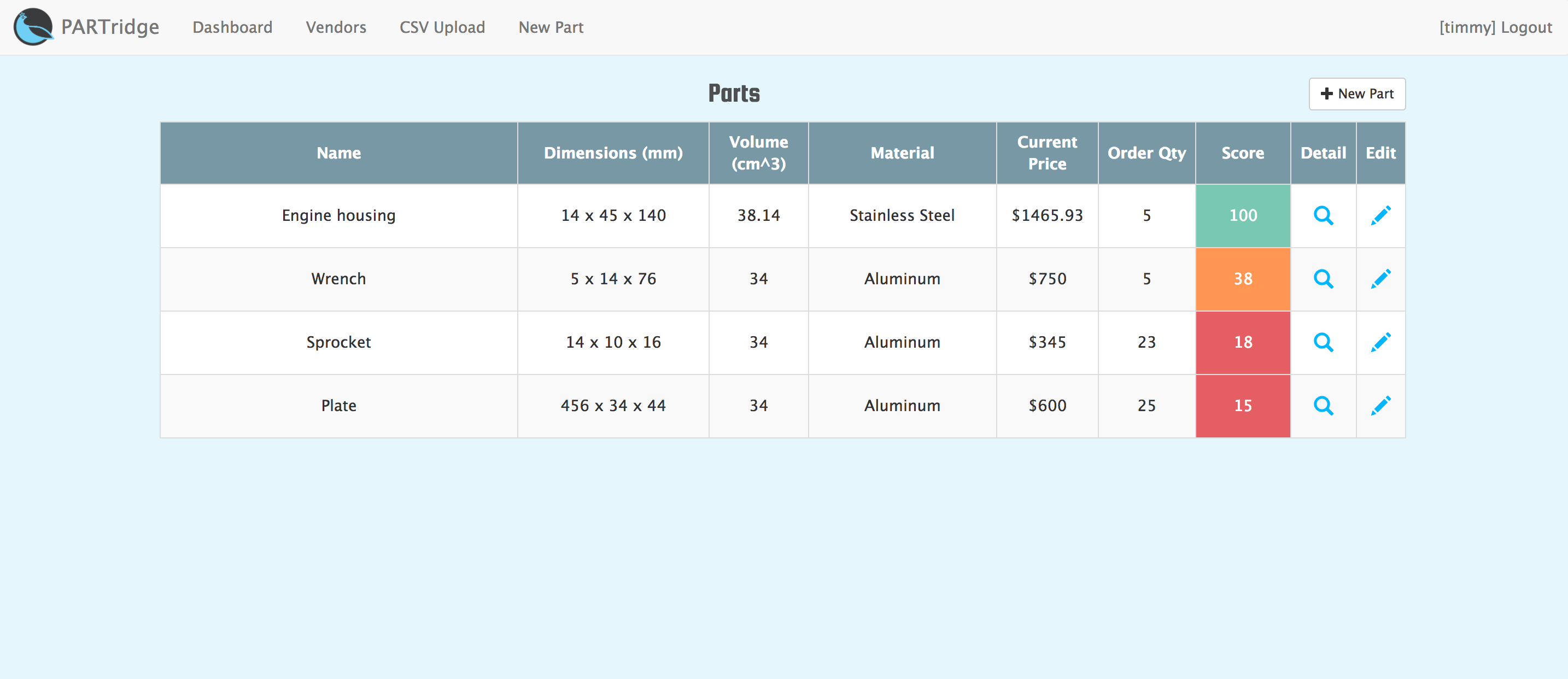
Task: Select New Part from the navigation bar
Action: 550,27
